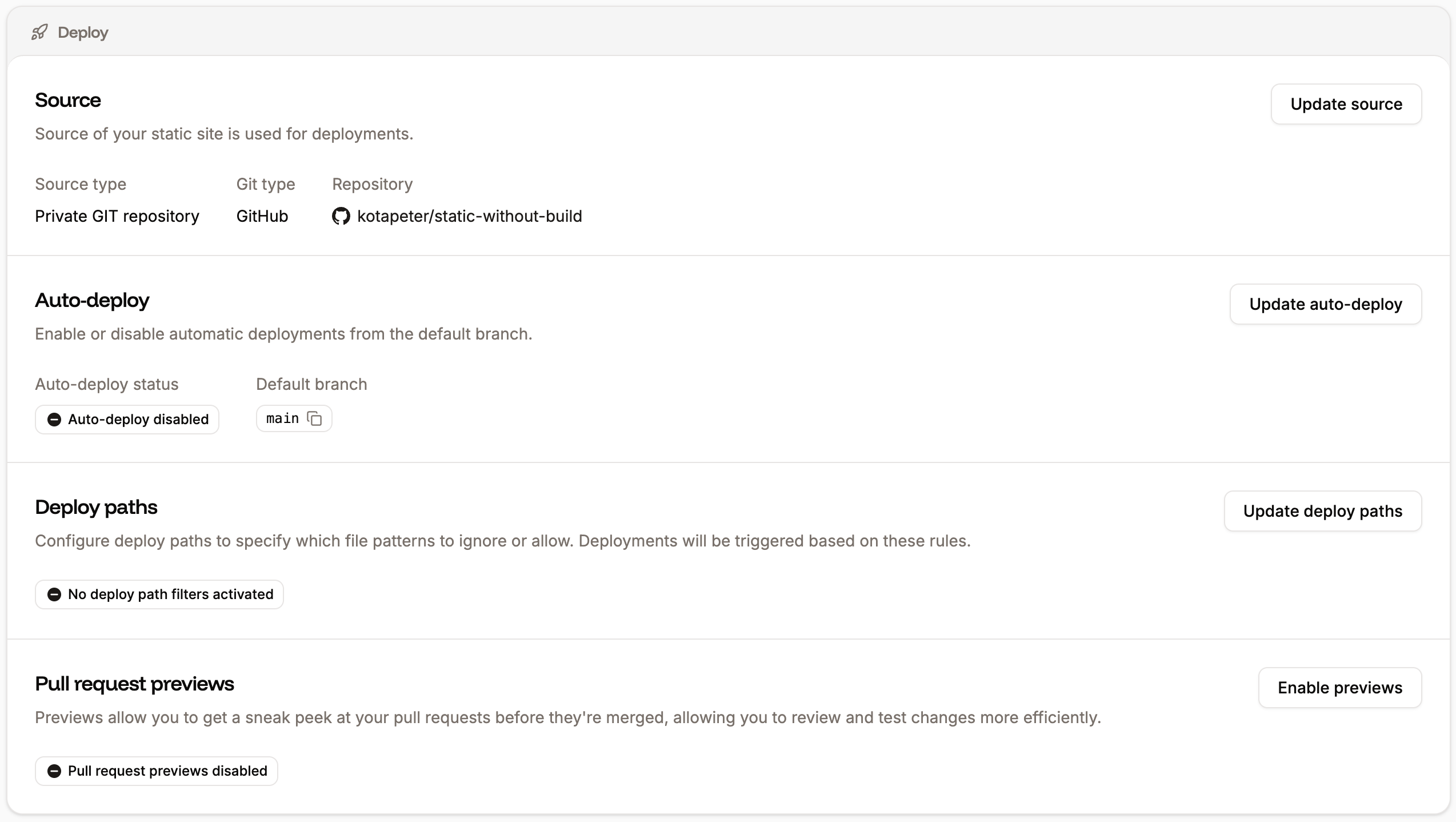Open the Update auto-deploy settings
This screenshot has width=1456, height=822.
1326,304
